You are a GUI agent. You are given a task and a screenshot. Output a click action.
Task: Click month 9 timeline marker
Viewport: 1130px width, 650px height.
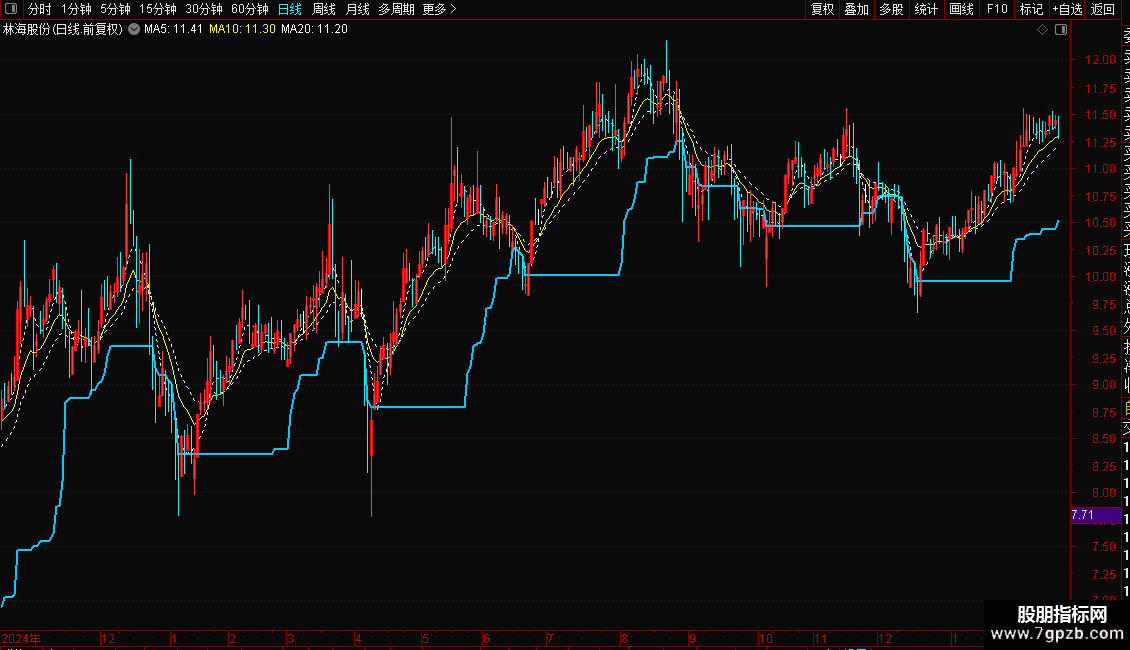click(692, 638)
